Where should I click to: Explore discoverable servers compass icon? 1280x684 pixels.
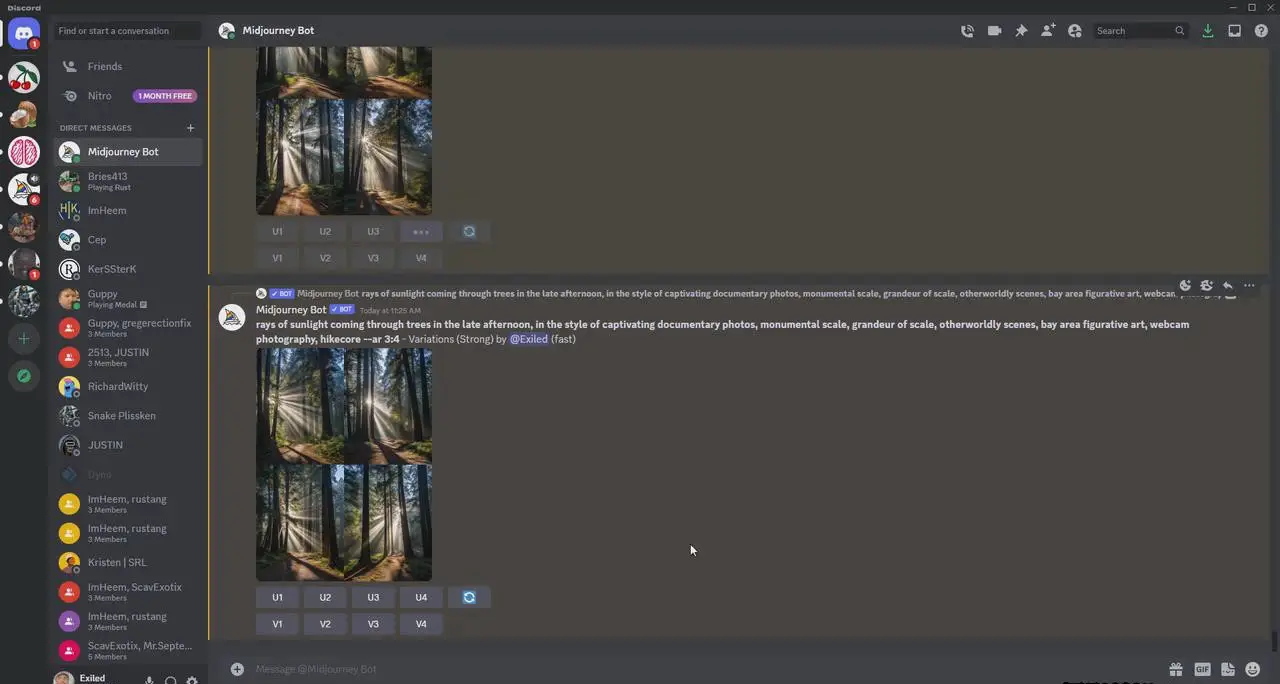point(24,376)
